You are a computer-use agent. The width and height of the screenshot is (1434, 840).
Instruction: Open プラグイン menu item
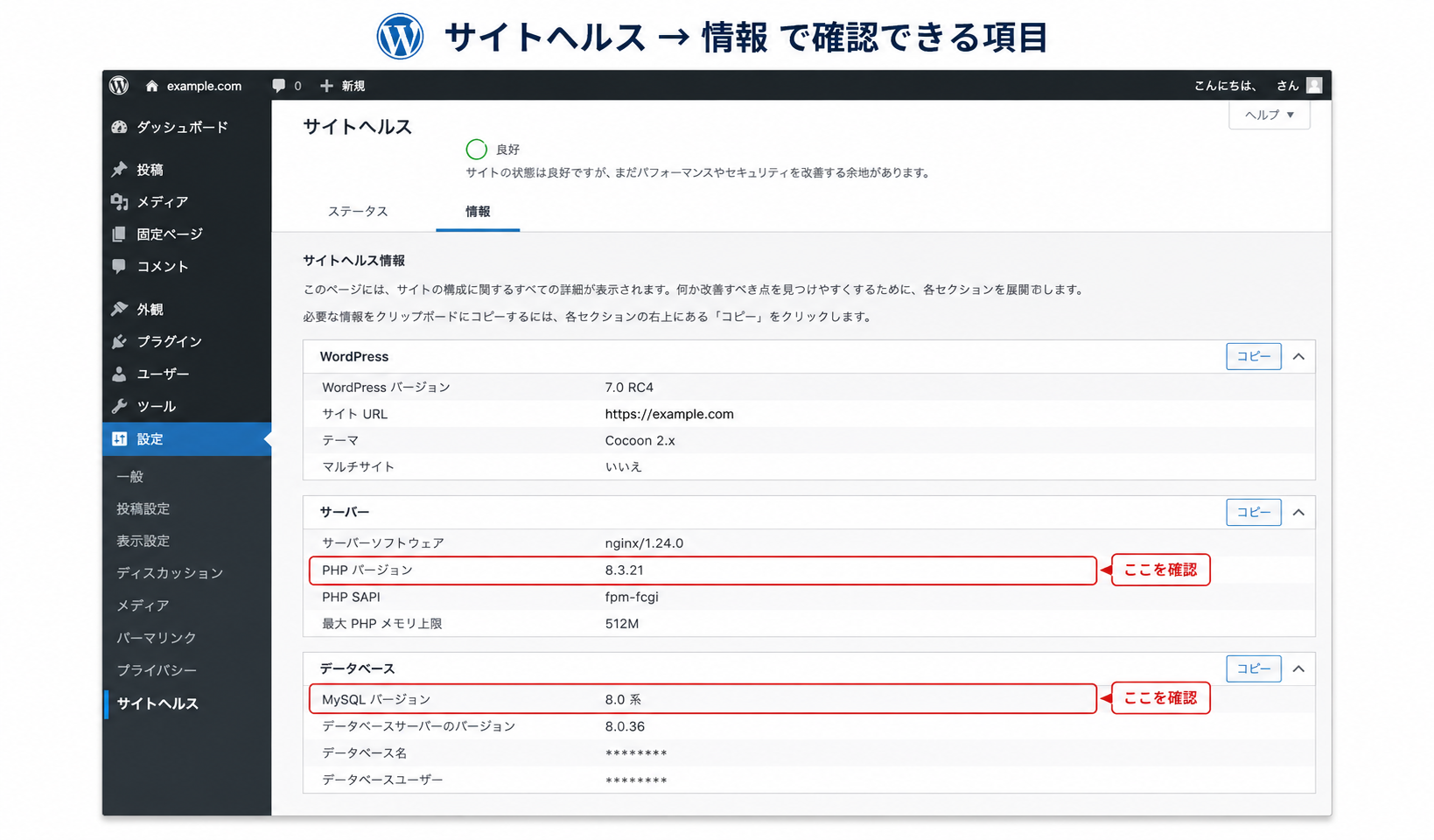coord(186,341)
